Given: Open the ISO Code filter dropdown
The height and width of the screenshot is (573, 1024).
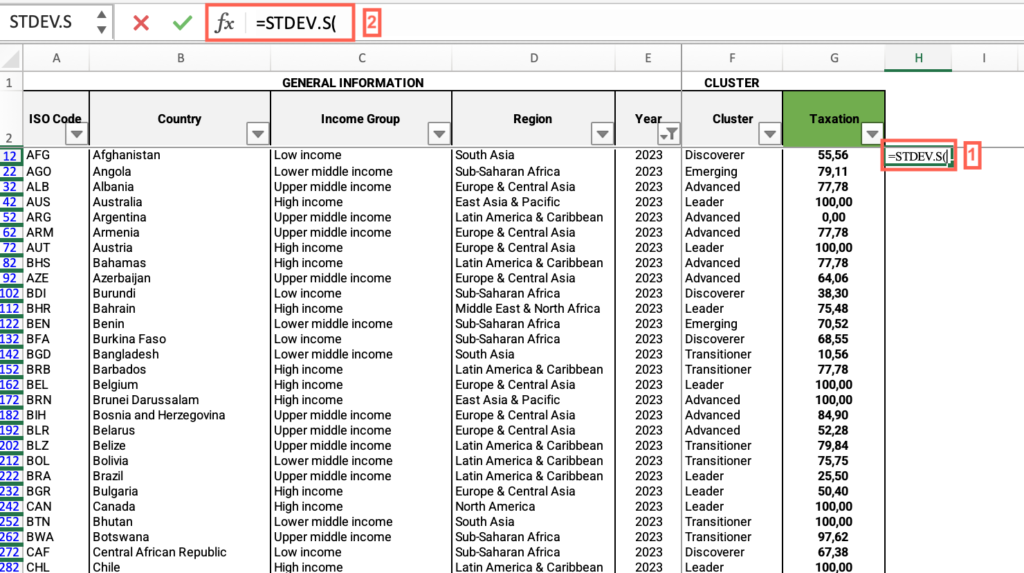Looking at the screenshot, I should [x=76, y=135].
